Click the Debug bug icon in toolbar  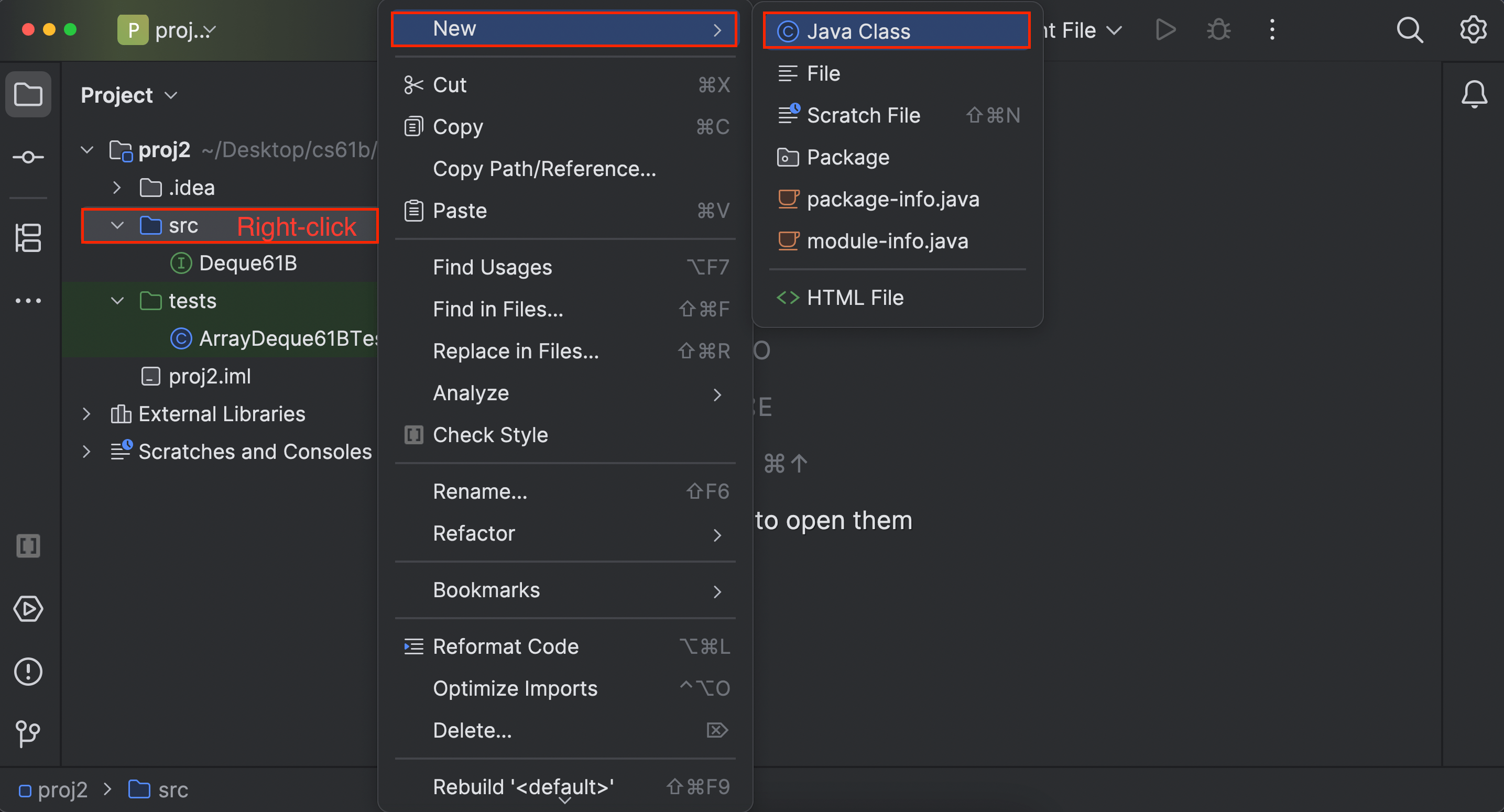pyautogui.click(x=1218, y=30)
